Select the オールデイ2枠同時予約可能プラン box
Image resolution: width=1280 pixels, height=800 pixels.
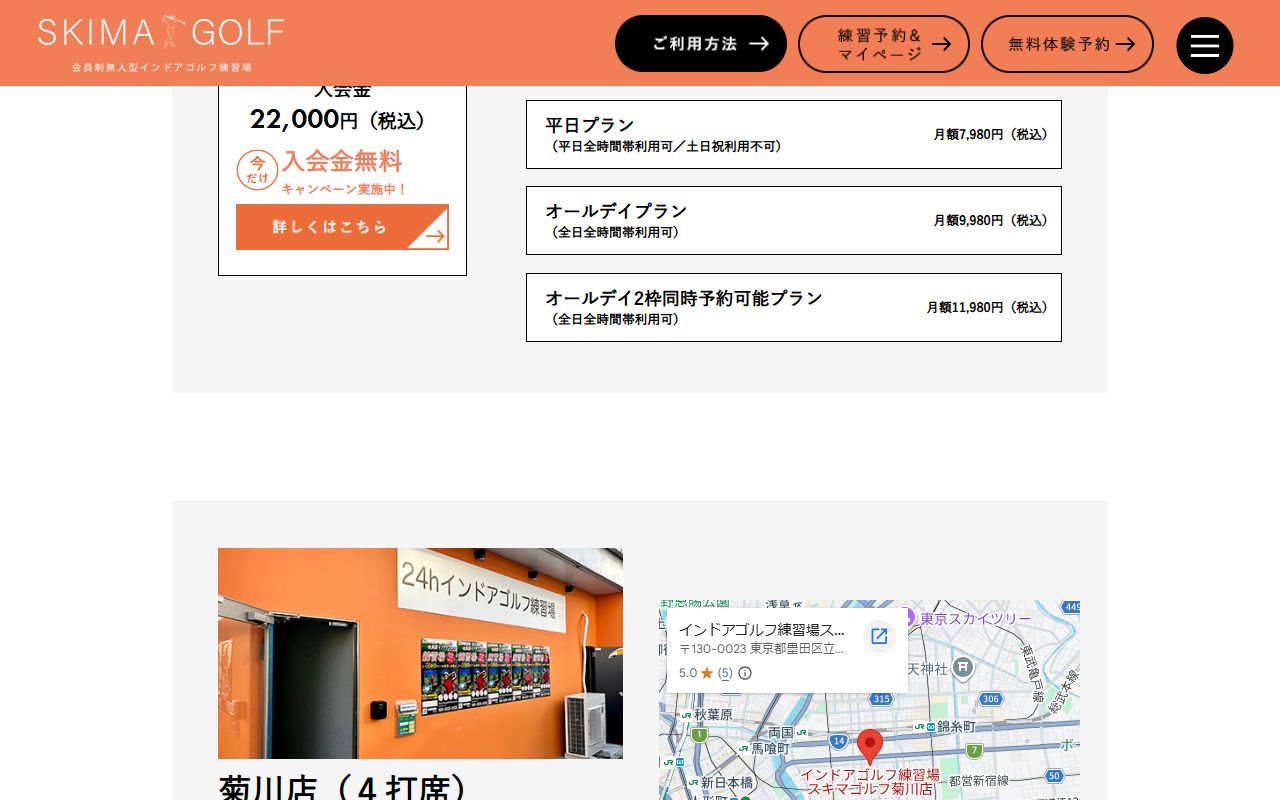click(794, 307)
